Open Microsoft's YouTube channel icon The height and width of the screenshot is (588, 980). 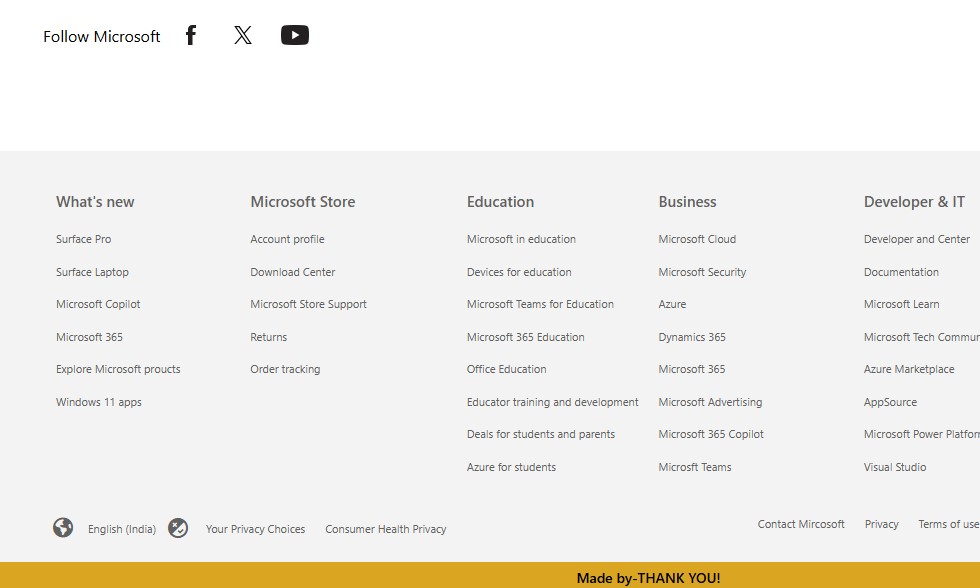pyautogui.click(x=295, y=35)
